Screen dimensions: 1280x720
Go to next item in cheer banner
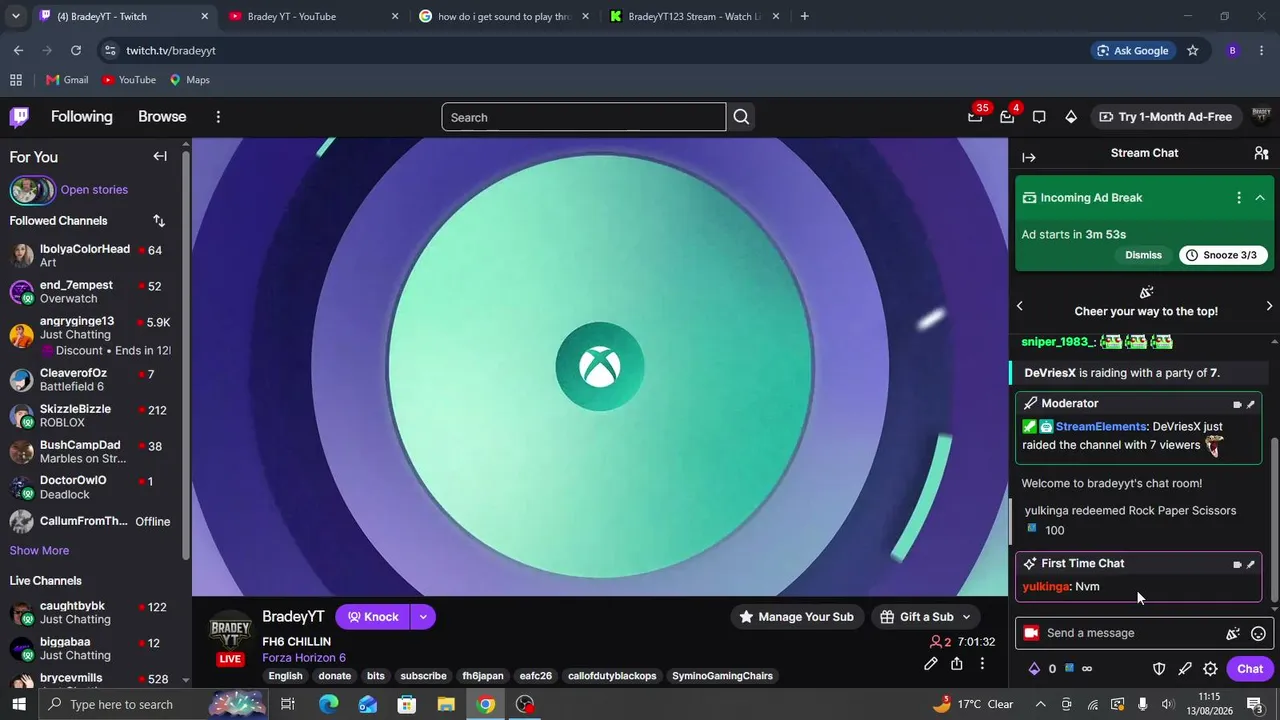[1269, 306]
